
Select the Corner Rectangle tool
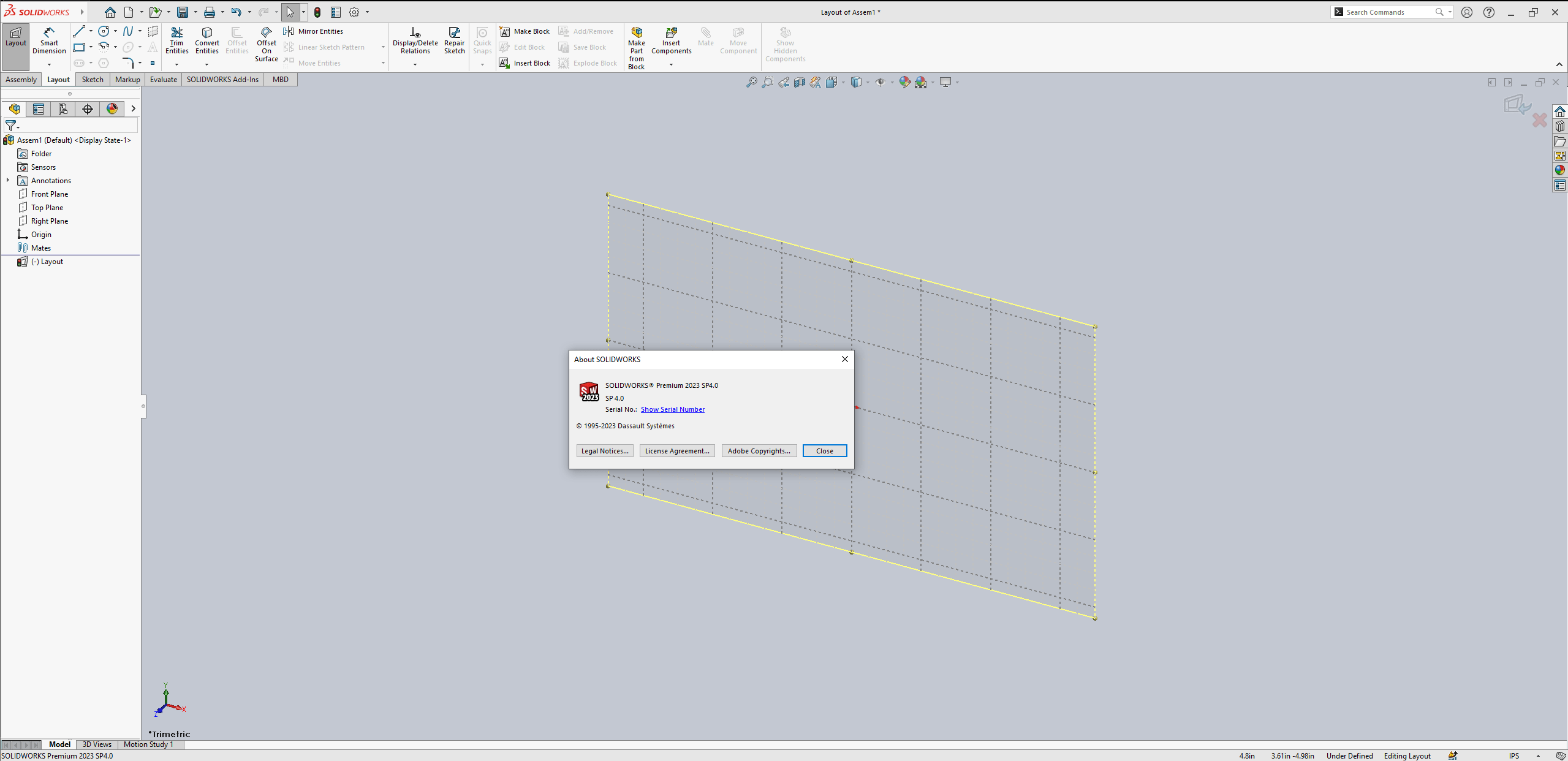(79, 47)
